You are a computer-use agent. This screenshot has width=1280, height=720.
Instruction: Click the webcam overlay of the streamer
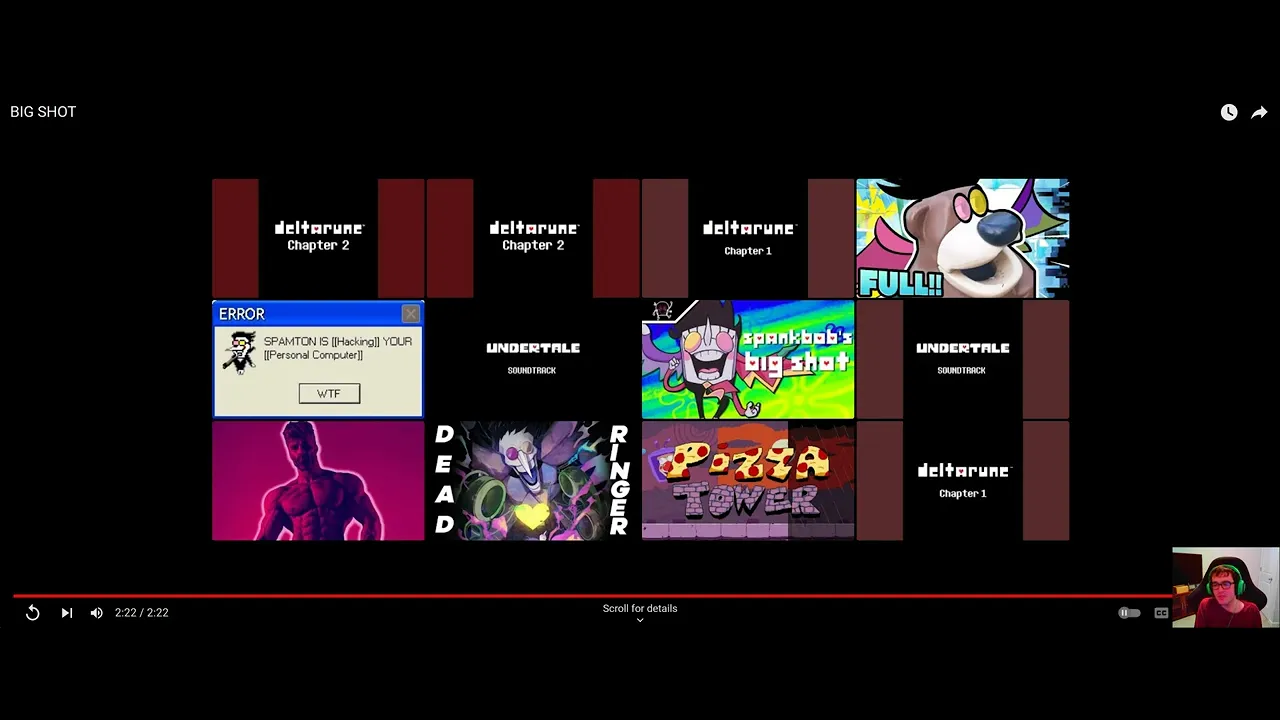point(1226,588)
